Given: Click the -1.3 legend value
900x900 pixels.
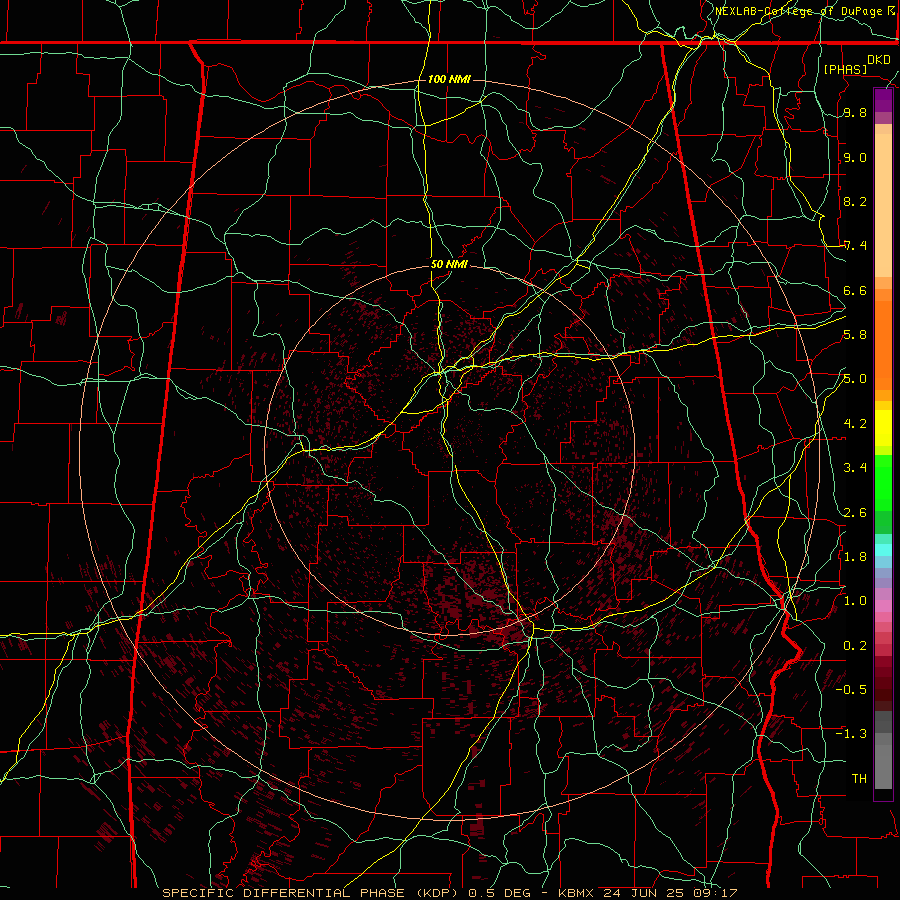Looking at the screenshot, I should click(x=851, y=734).
